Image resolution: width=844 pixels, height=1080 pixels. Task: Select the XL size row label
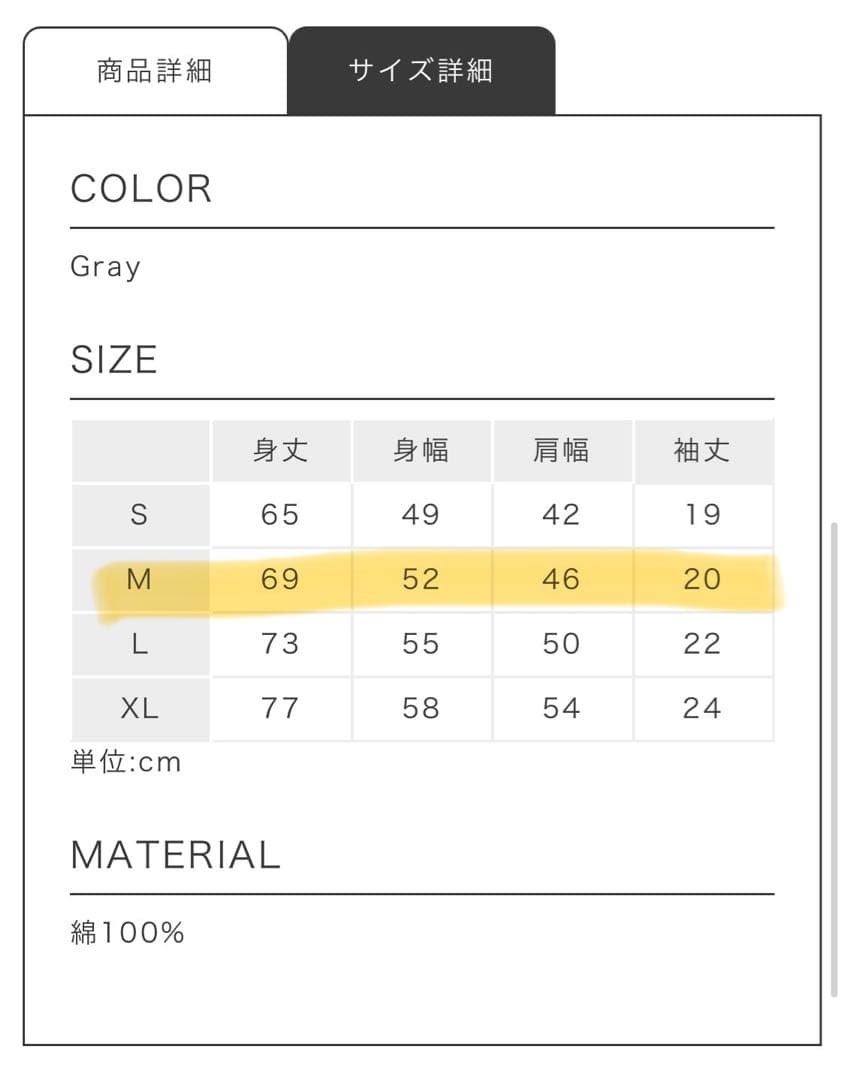coord(140,708)
